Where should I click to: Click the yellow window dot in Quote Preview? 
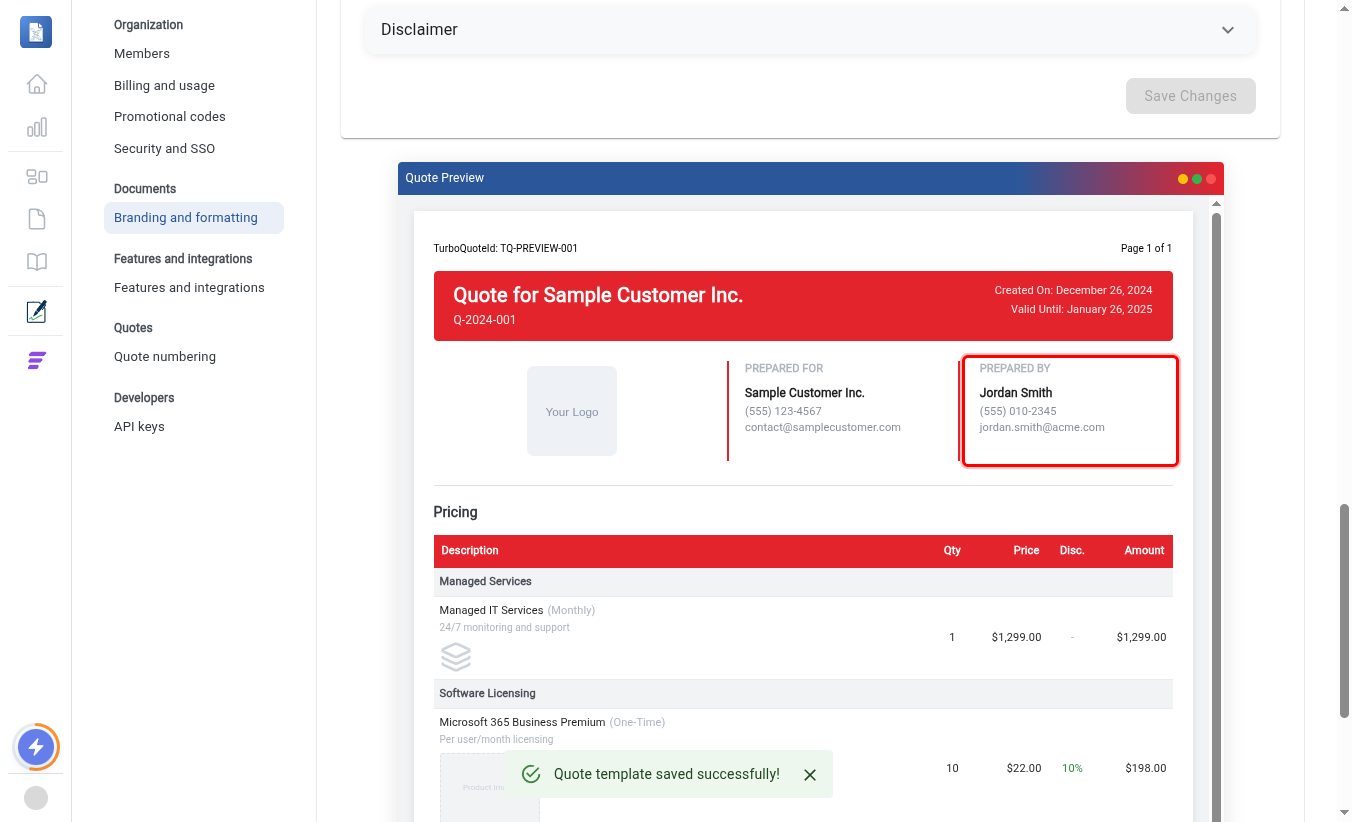pos(1183,179)
